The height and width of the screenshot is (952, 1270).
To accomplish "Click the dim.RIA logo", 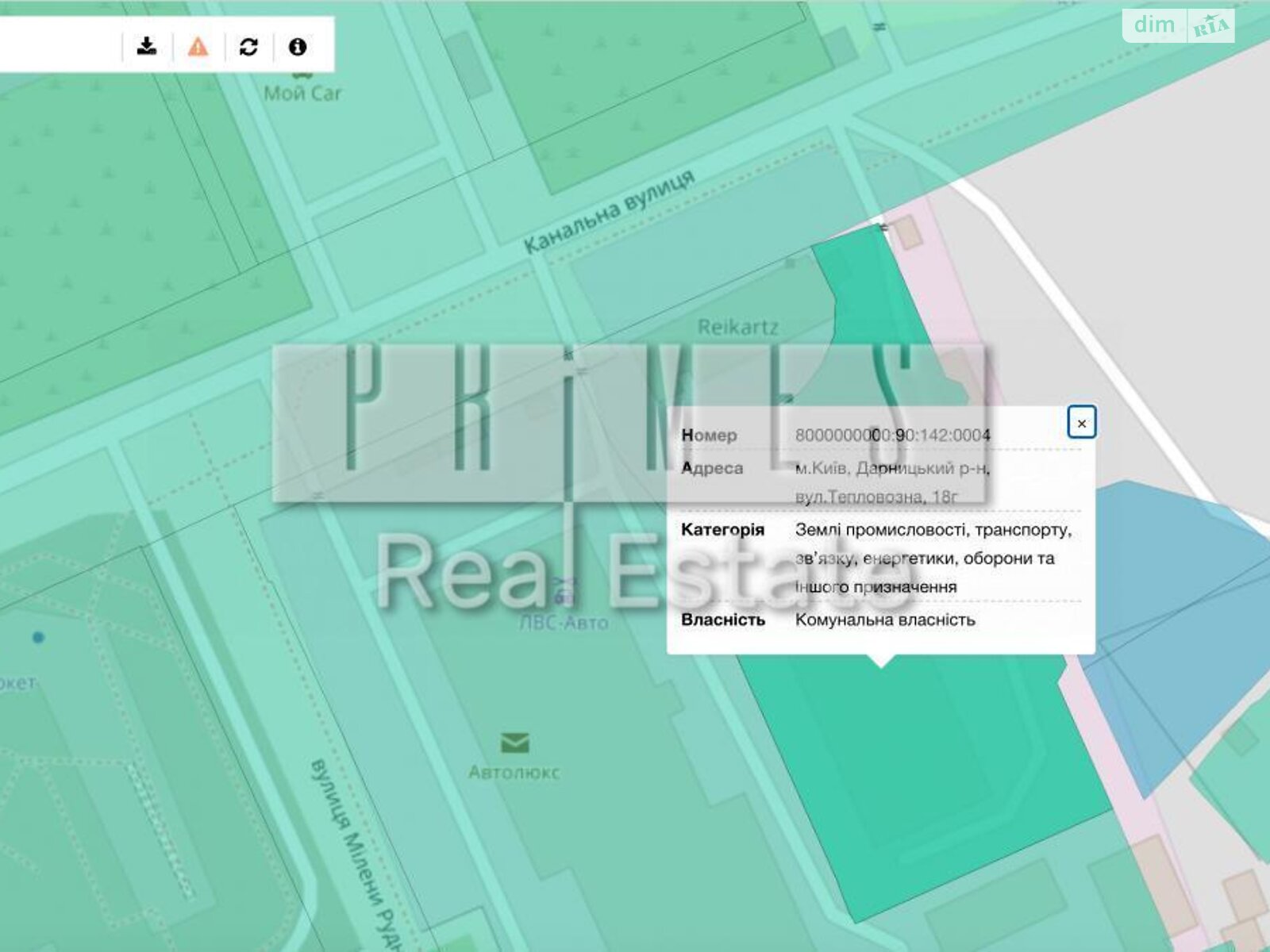I will coord(1180,26).
